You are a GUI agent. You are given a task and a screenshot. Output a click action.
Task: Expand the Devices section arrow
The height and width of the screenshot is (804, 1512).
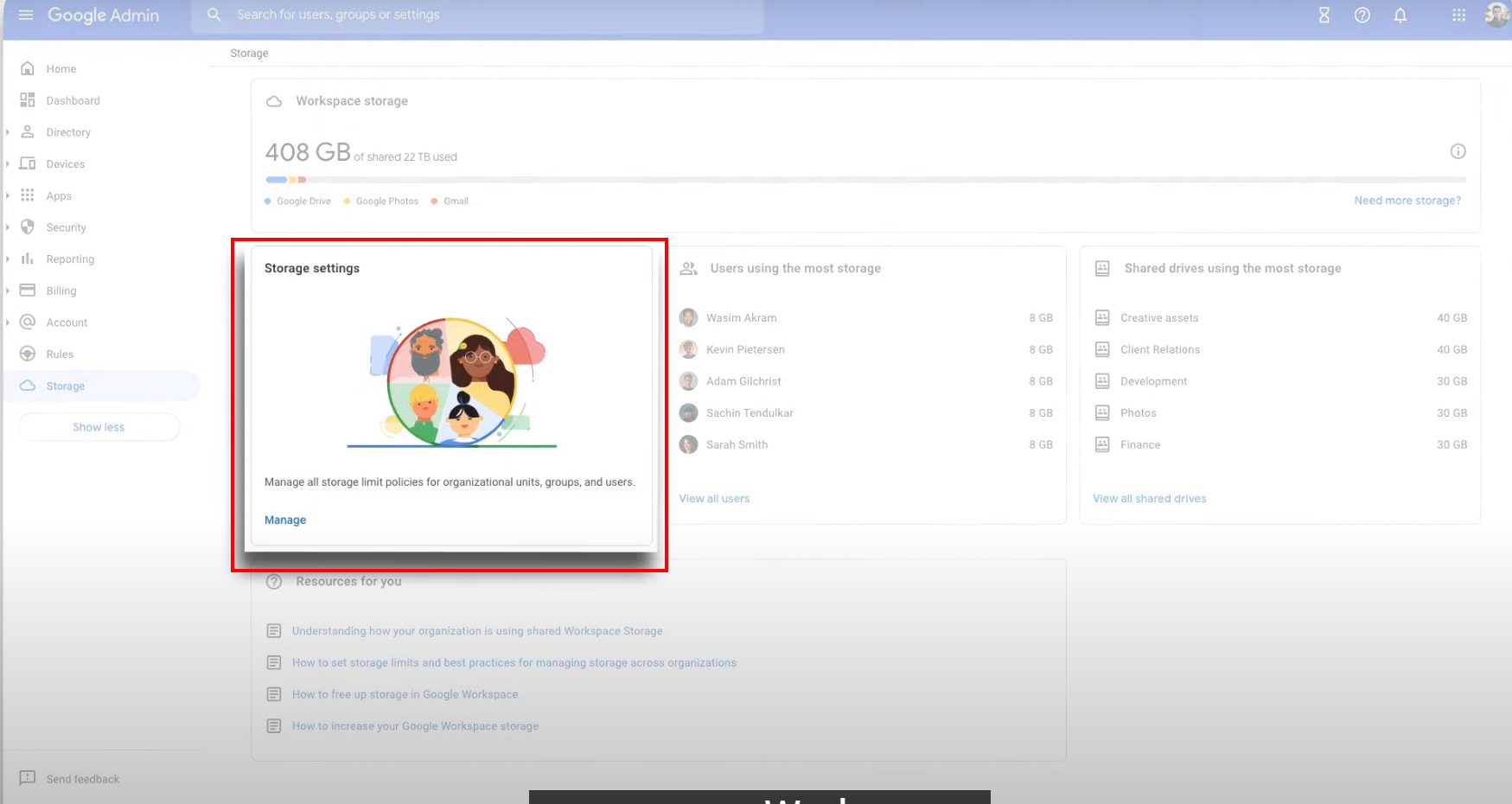click(8, 164)
